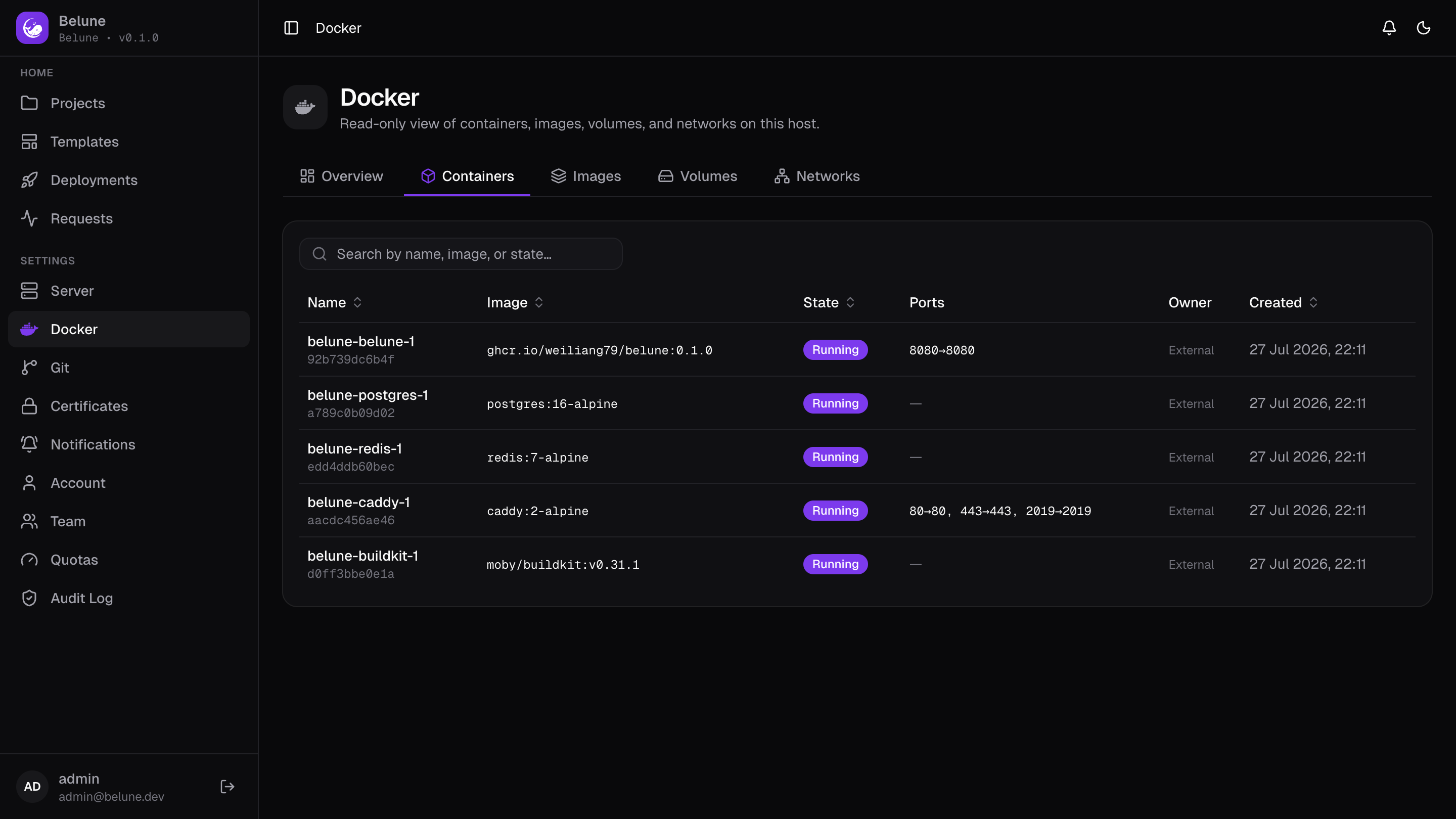
Task: Click the Owner column header
Action: 1190,302
